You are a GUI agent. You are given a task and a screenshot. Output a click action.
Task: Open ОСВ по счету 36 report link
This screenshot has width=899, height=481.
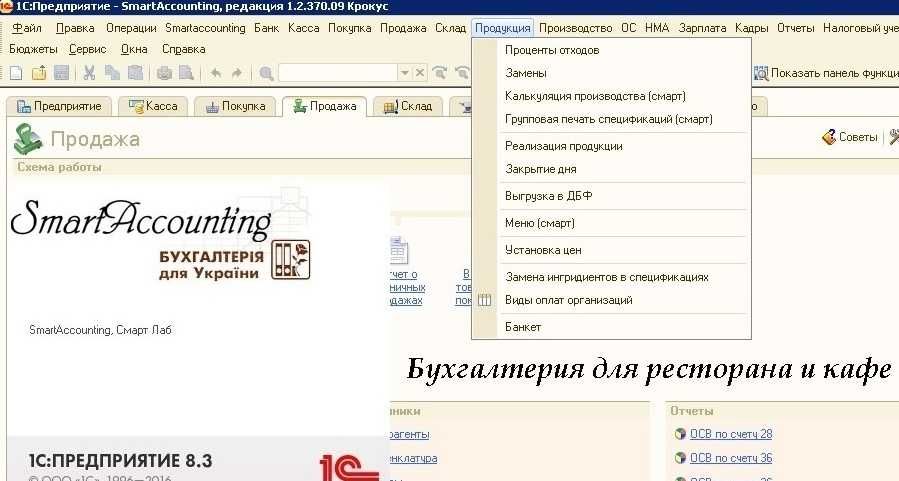[731, 458]
